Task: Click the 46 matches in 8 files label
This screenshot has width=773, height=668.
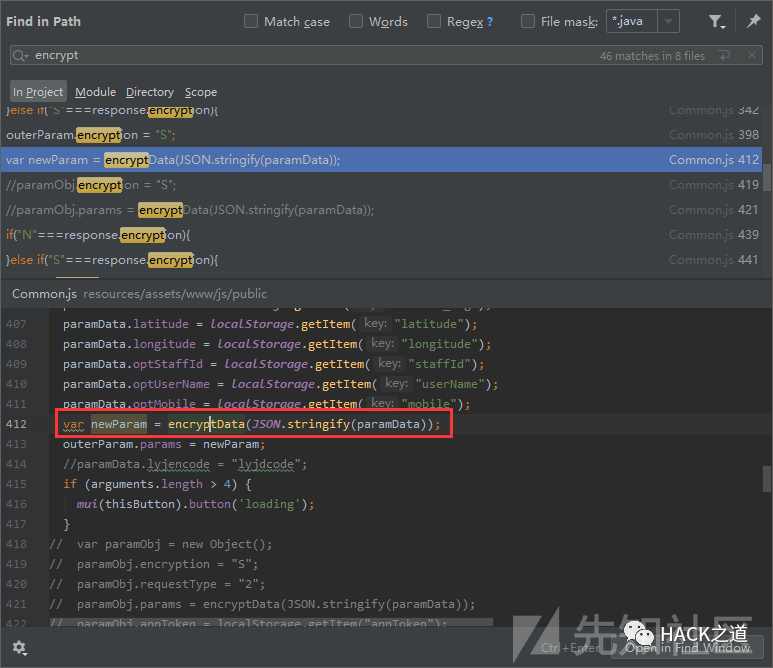Action: [652, 56]
